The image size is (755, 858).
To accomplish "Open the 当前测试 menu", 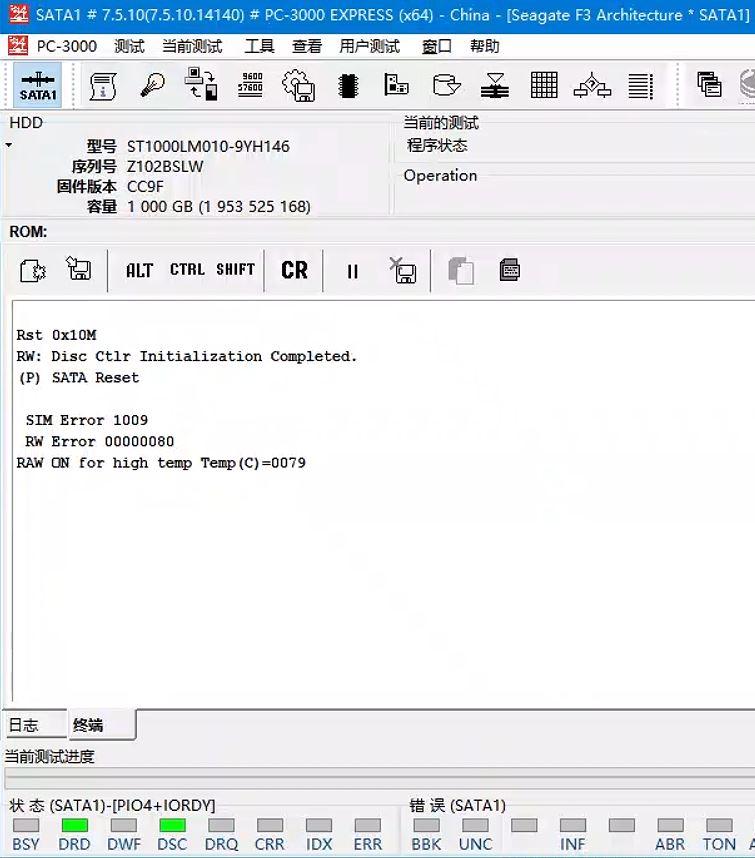I will (192, 47).
